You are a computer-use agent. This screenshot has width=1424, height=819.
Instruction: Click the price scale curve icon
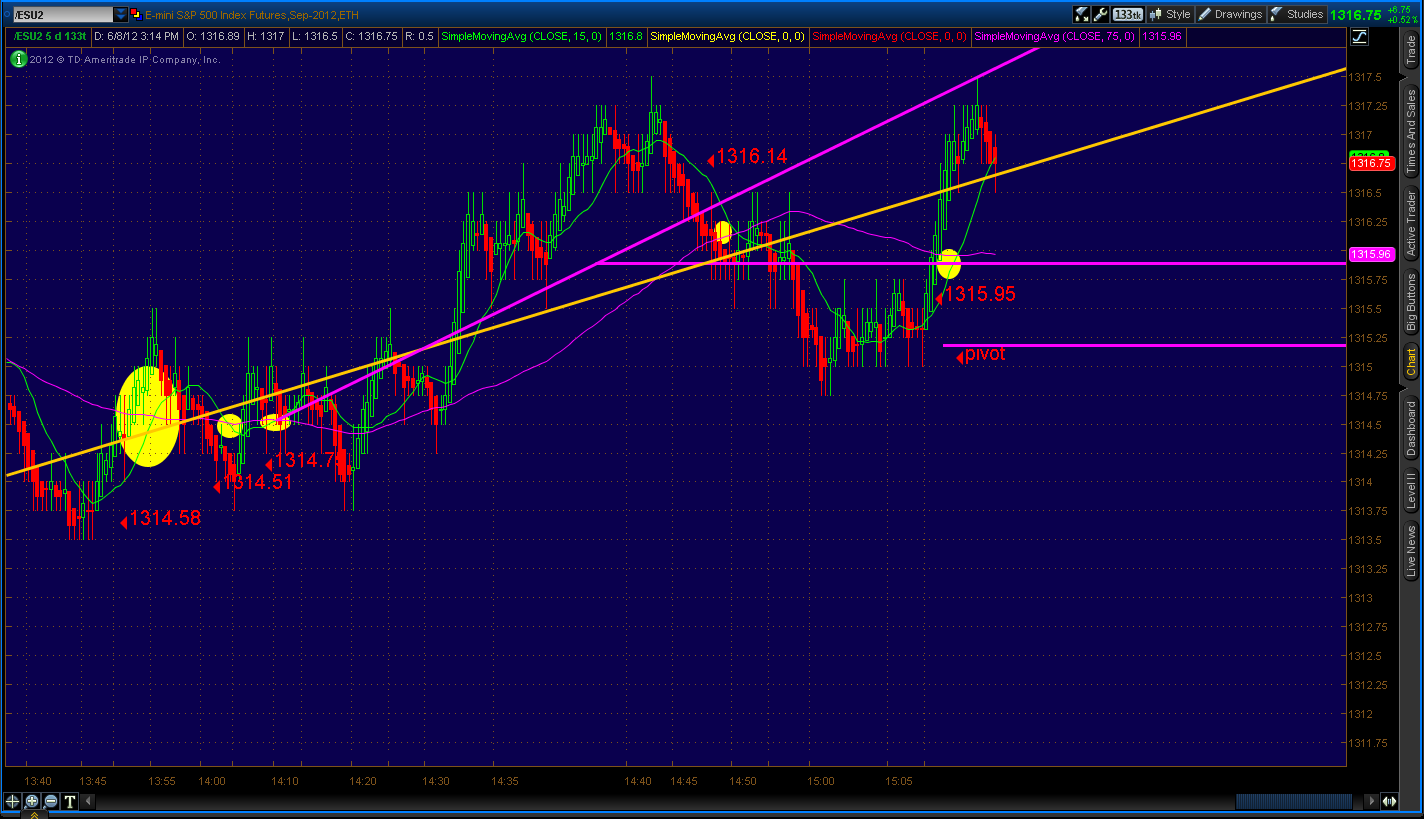pos(1359,38)
